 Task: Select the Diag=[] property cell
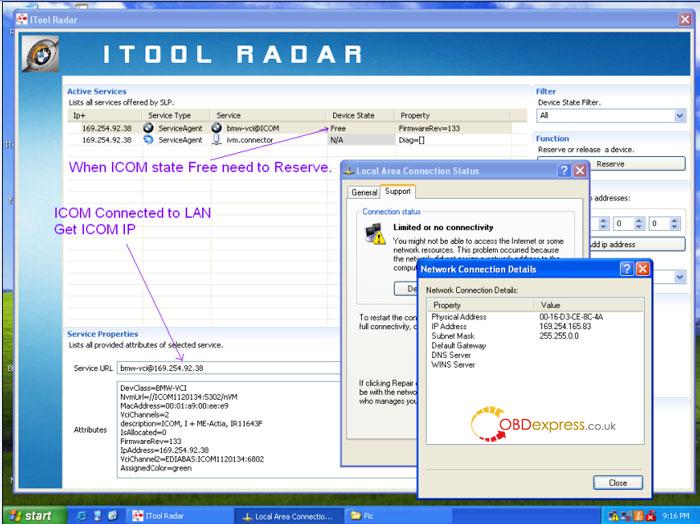(453, 140)
